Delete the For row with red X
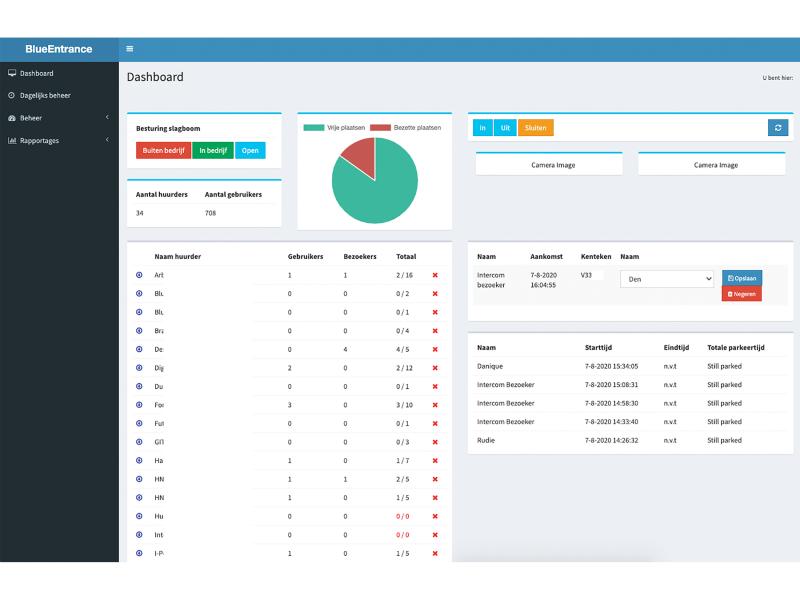Image resolution: width=800 pixels, height=600 pixels. pos(435,405)
